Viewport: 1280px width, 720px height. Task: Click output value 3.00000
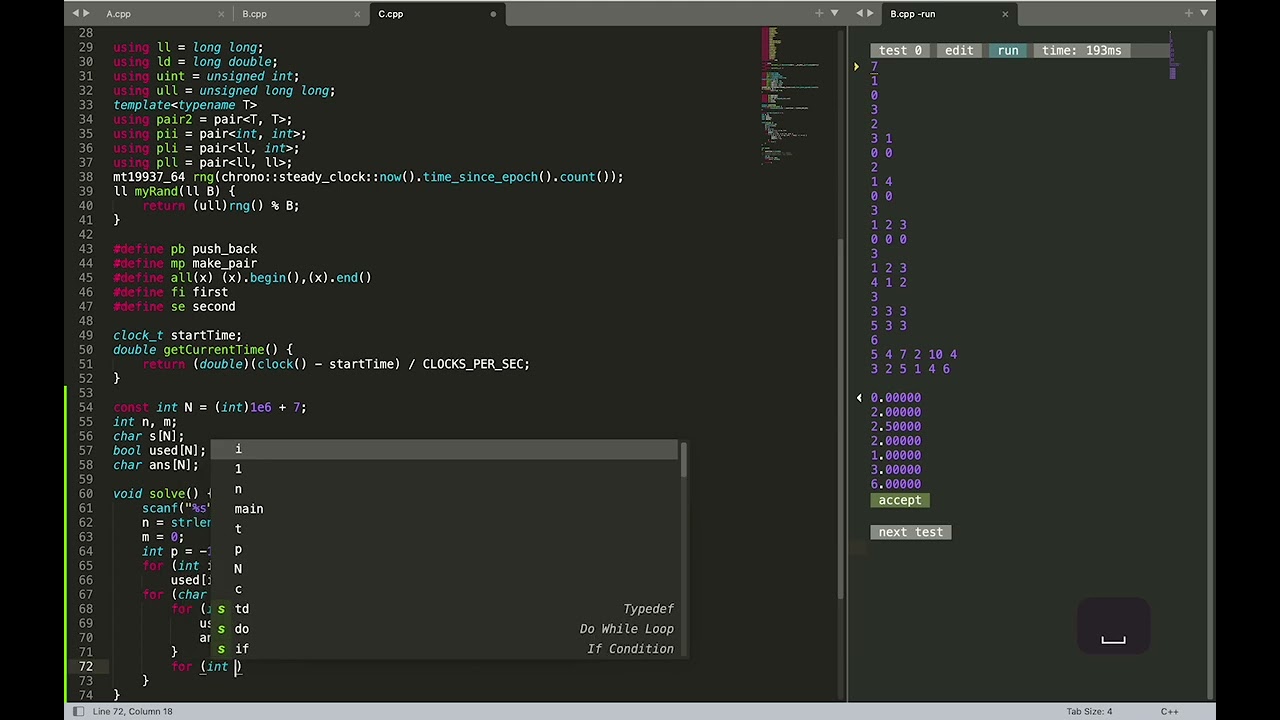coord(896,470)
